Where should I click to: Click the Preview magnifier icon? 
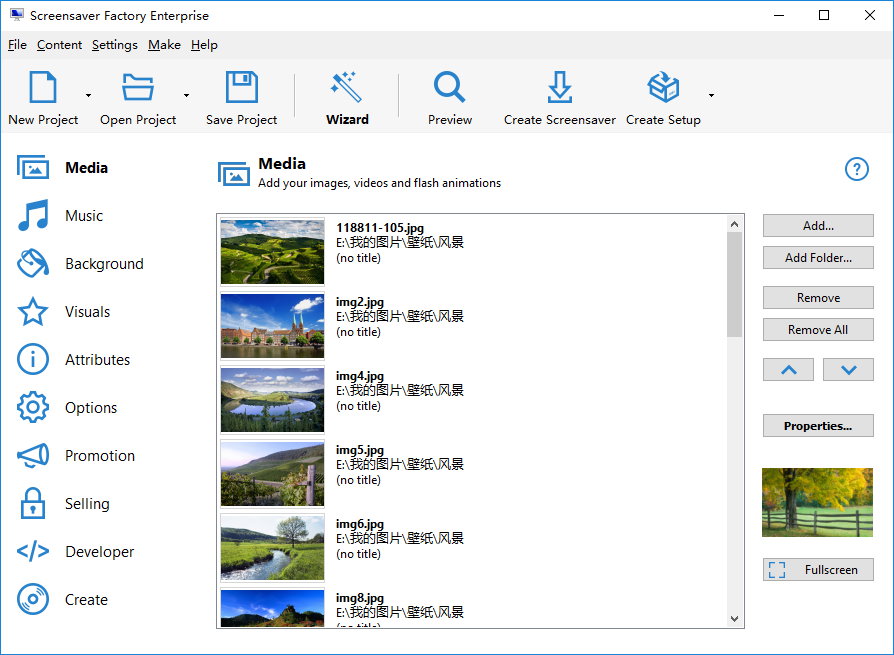coord(449,87)
